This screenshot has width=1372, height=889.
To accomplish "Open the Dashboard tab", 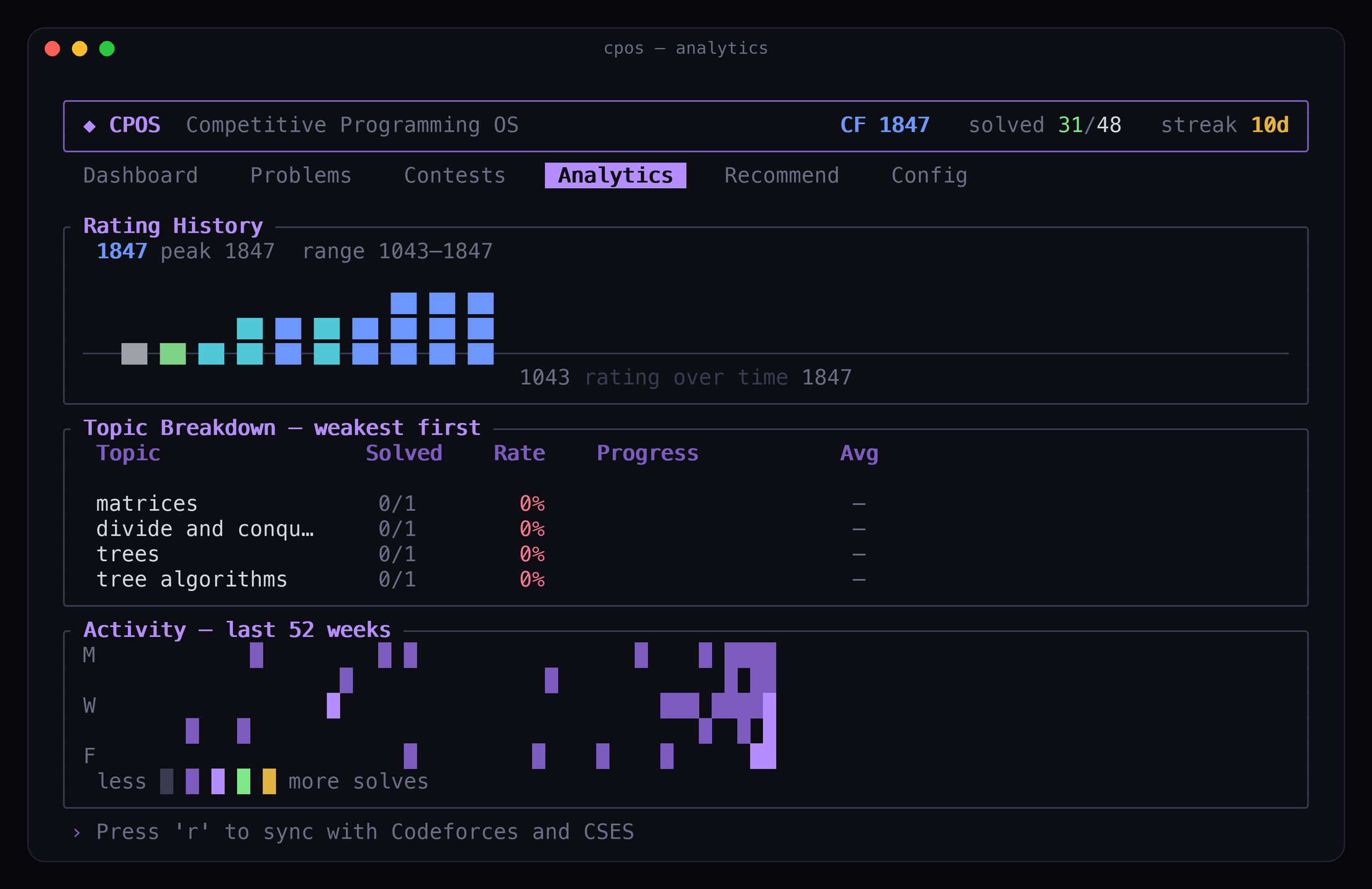I will pos(140,176).
